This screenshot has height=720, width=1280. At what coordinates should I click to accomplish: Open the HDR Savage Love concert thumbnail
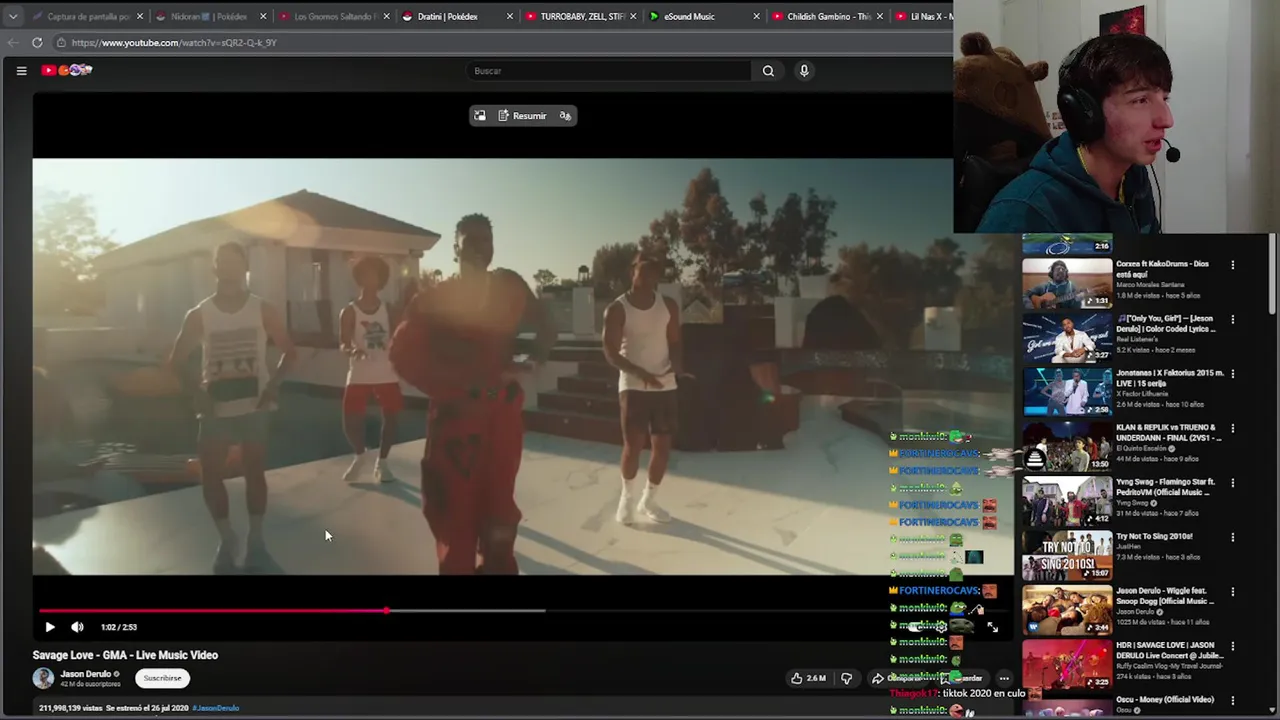point(1067,664)
